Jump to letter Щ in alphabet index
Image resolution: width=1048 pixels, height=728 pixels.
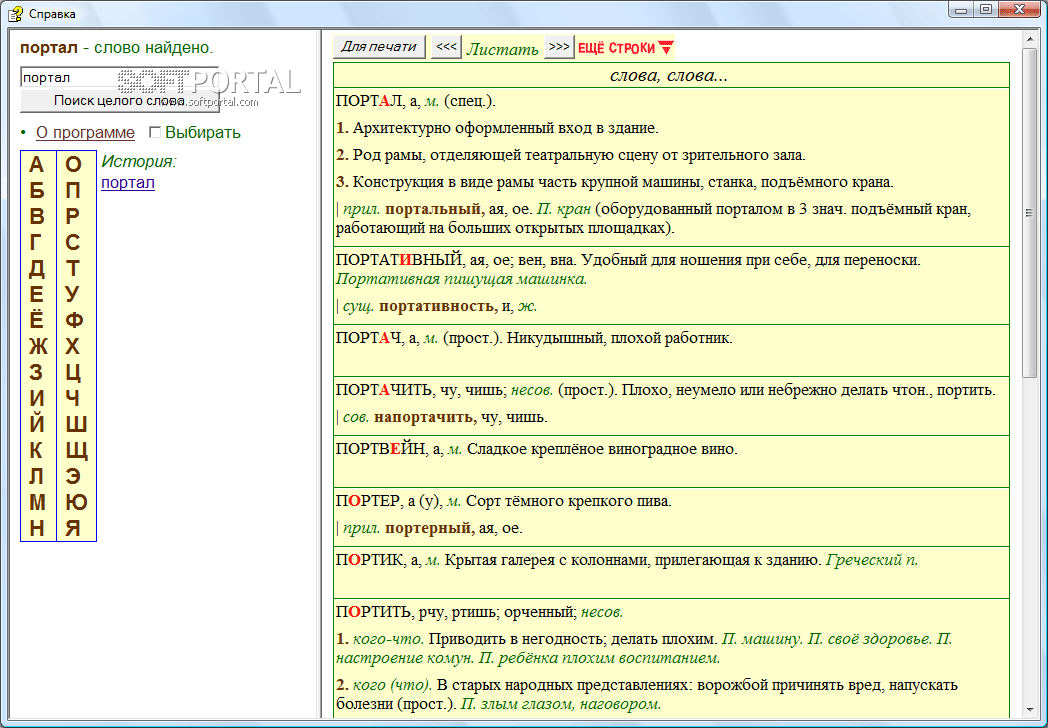[x=75, y=450]
